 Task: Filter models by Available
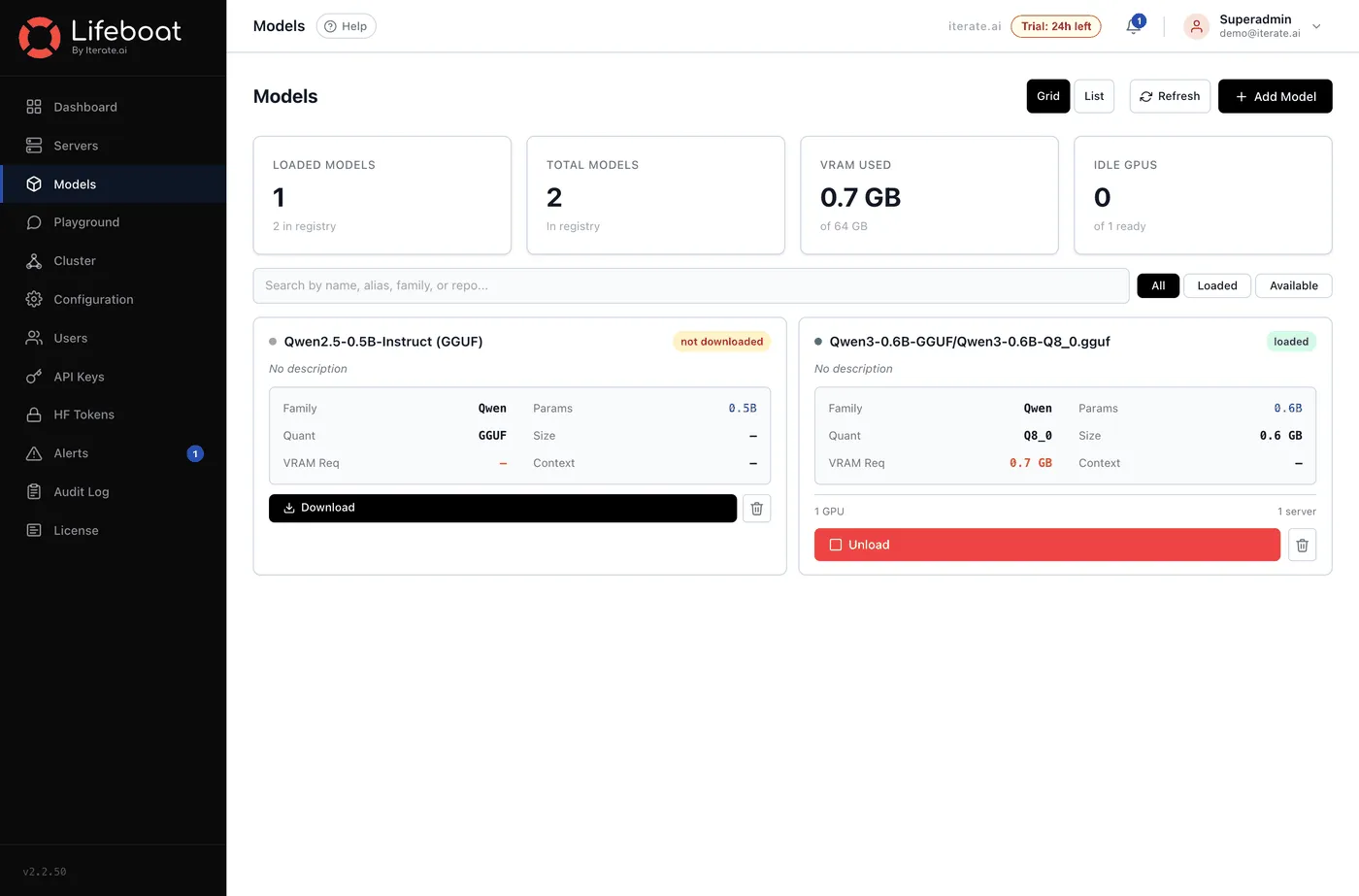coord(1294,285)
